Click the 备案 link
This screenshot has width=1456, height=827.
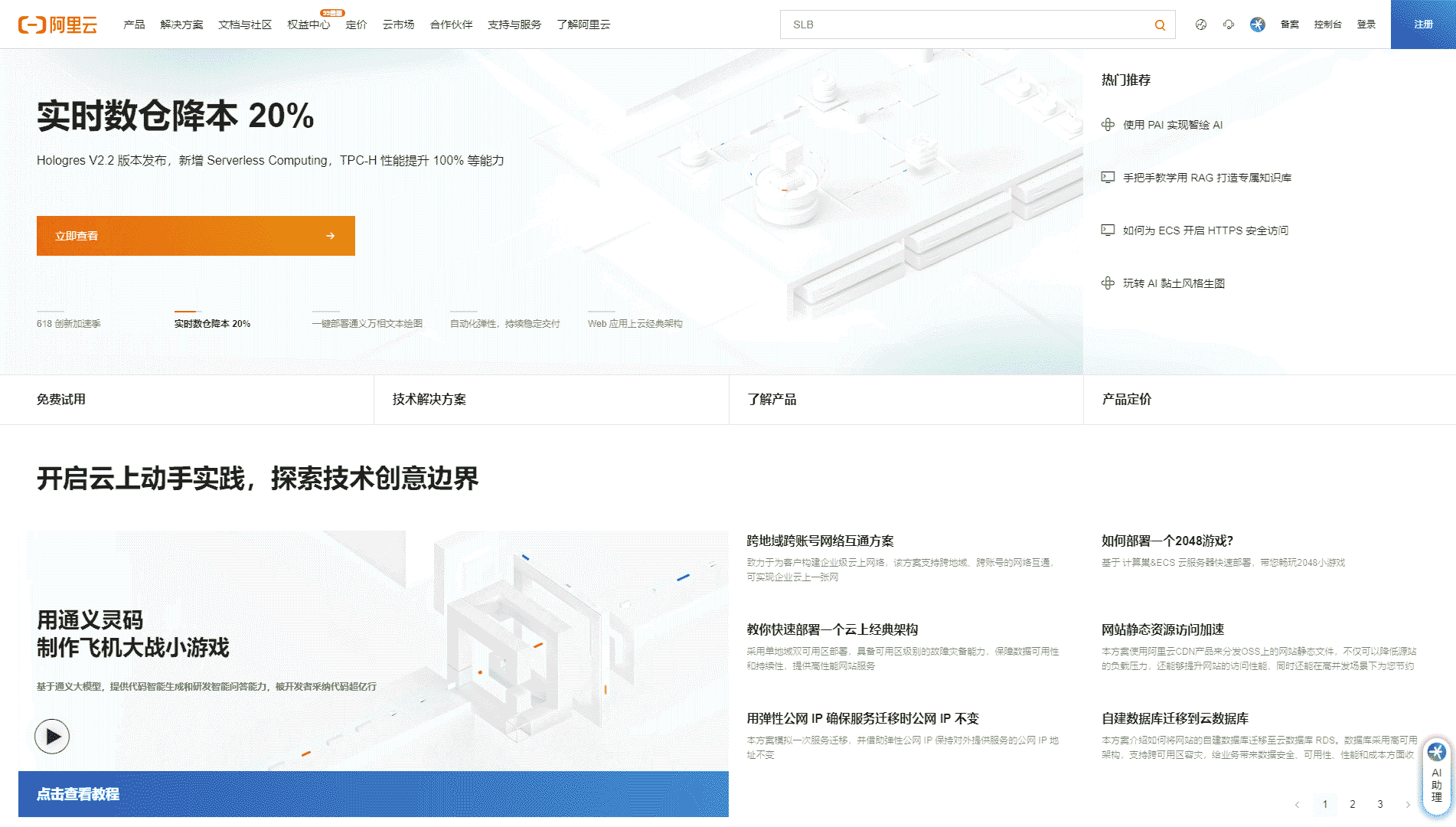tap(1290, 25)
